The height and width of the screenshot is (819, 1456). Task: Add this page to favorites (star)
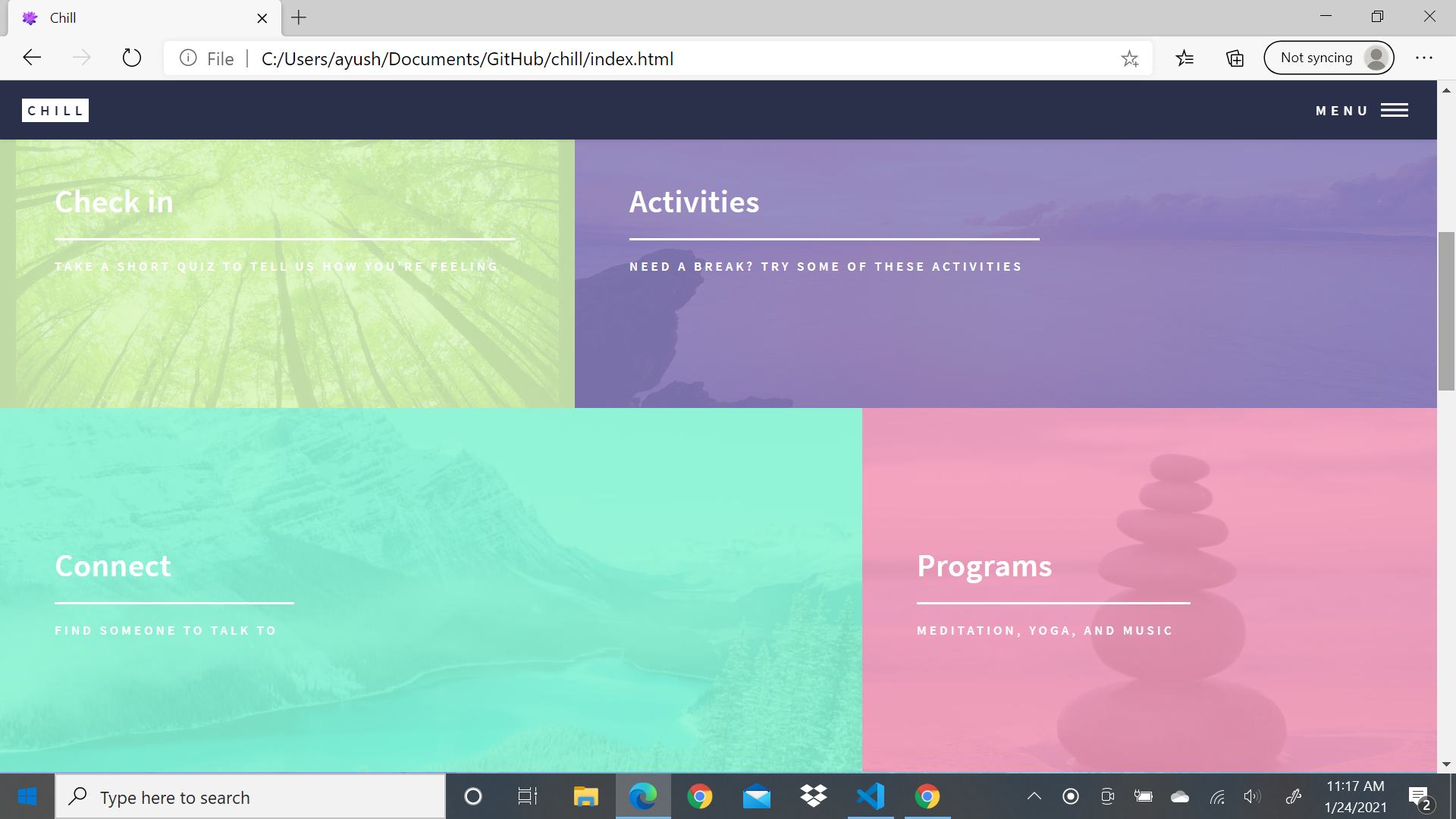coord(1129,58)
